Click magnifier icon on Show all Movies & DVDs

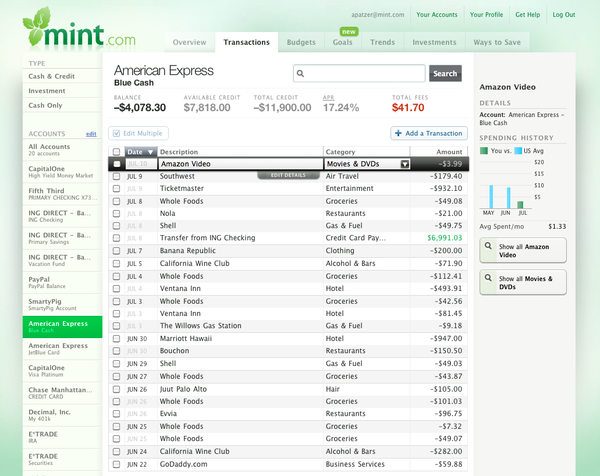(x=488, y=278)
